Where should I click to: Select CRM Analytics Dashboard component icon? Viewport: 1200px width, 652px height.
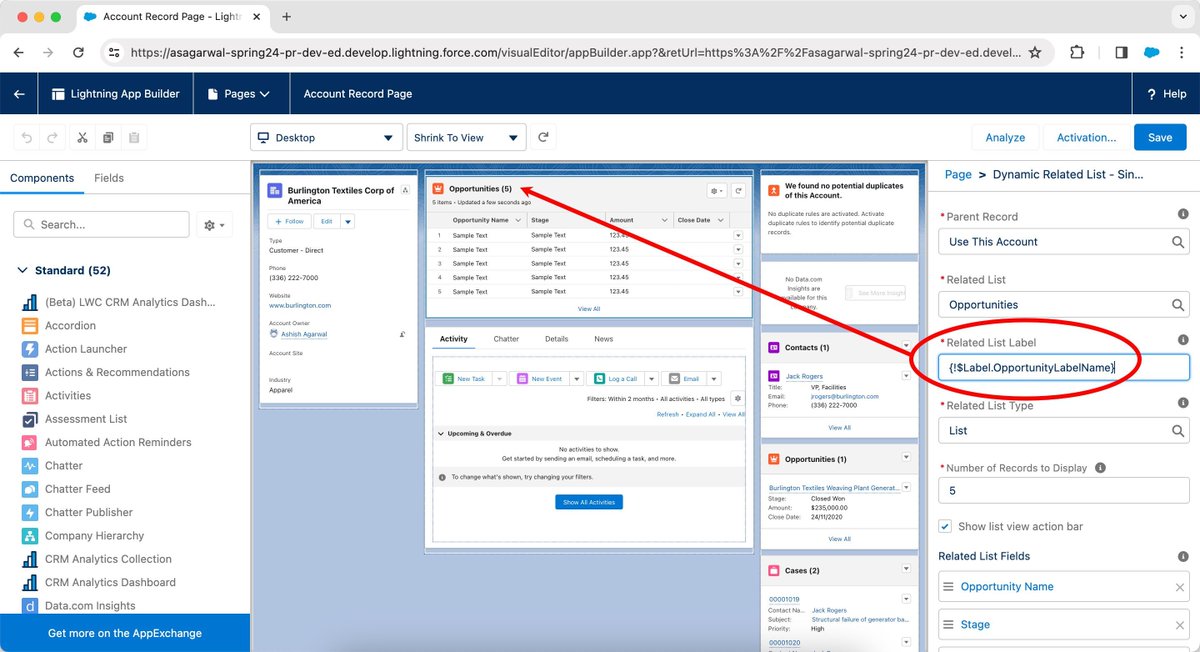[x=29, y=582]
